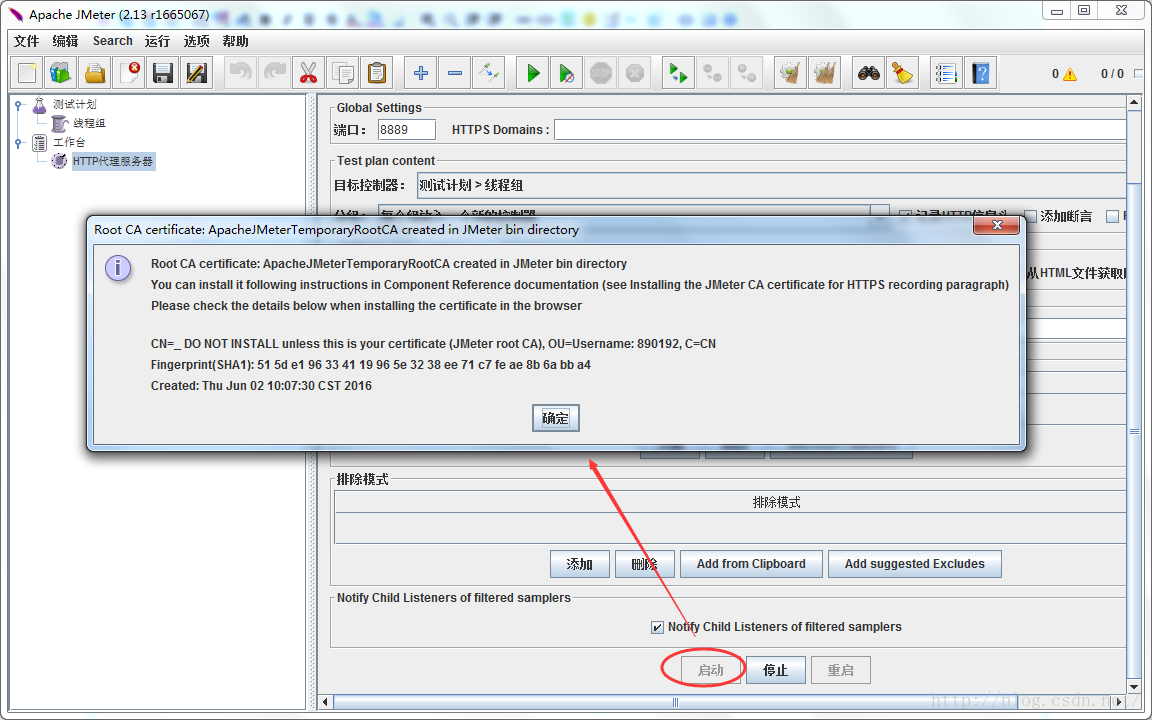Open the 编辑 menu
This screenshot has width=1152, height=720.
65,41
